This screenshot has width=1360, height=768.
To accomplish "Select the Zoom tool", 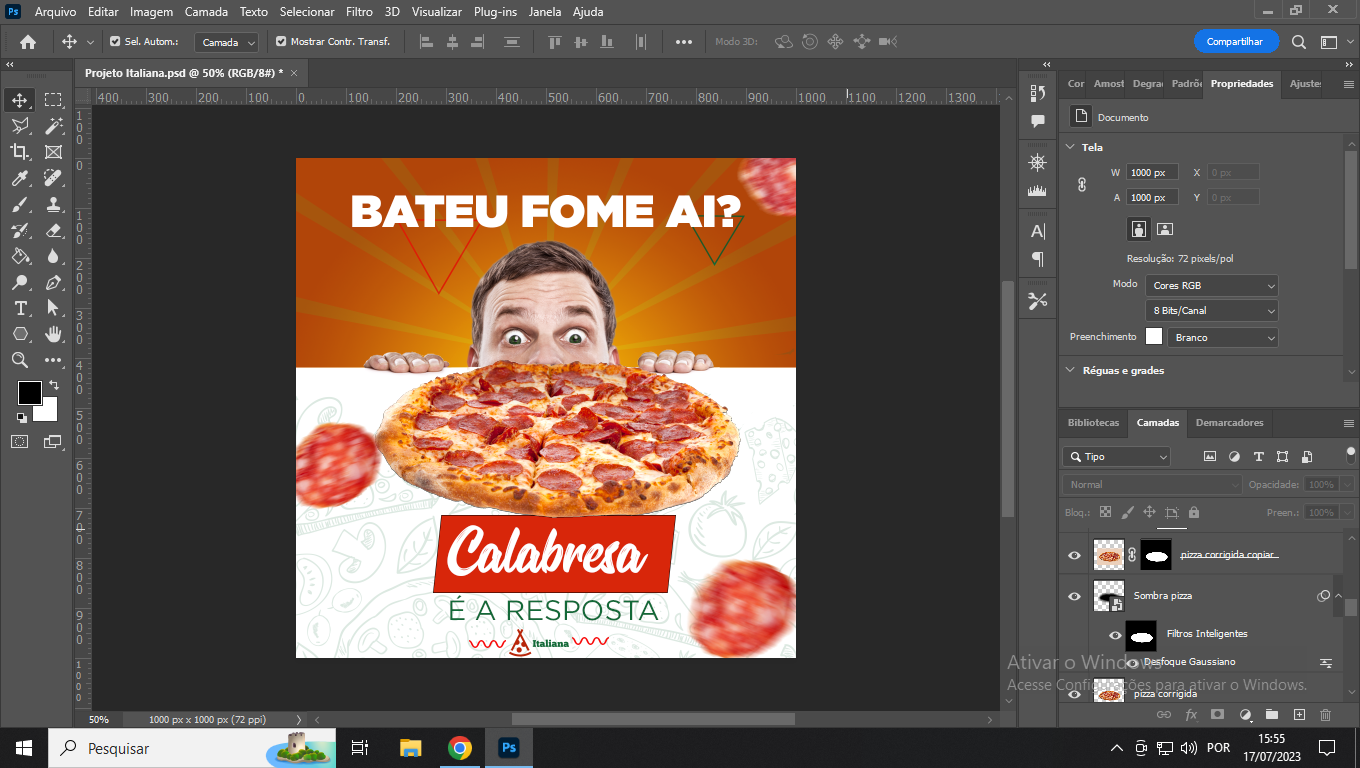I will point(20,360).
